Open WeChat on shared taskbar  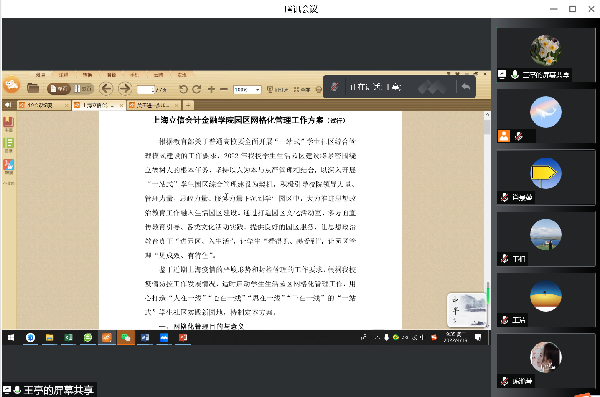click(x=126, y=337)
